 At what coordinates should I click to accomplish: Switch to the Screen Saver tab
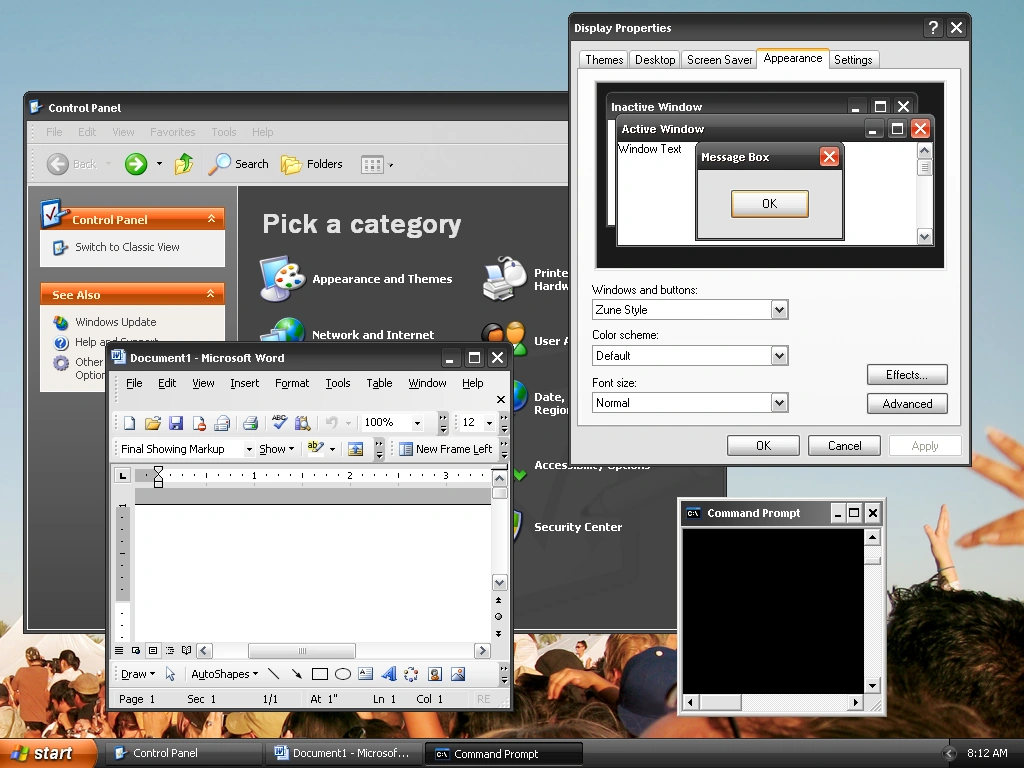(x=719, y=60)
